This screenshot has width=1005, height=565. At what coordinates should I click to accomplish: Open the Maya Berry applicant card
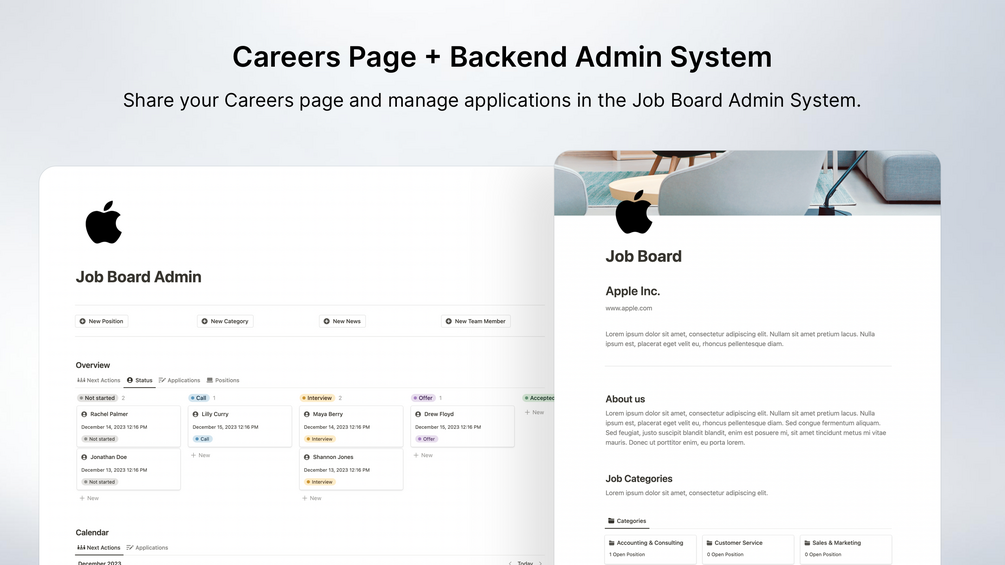(x=351, y=426)
